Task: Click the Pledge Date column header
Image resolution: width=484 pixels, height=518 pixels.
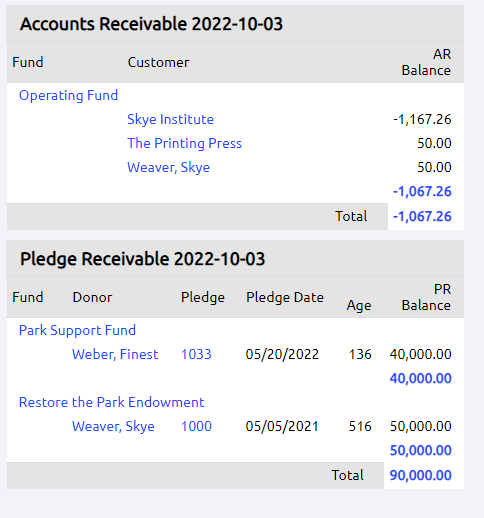Action: pos(285,298)
